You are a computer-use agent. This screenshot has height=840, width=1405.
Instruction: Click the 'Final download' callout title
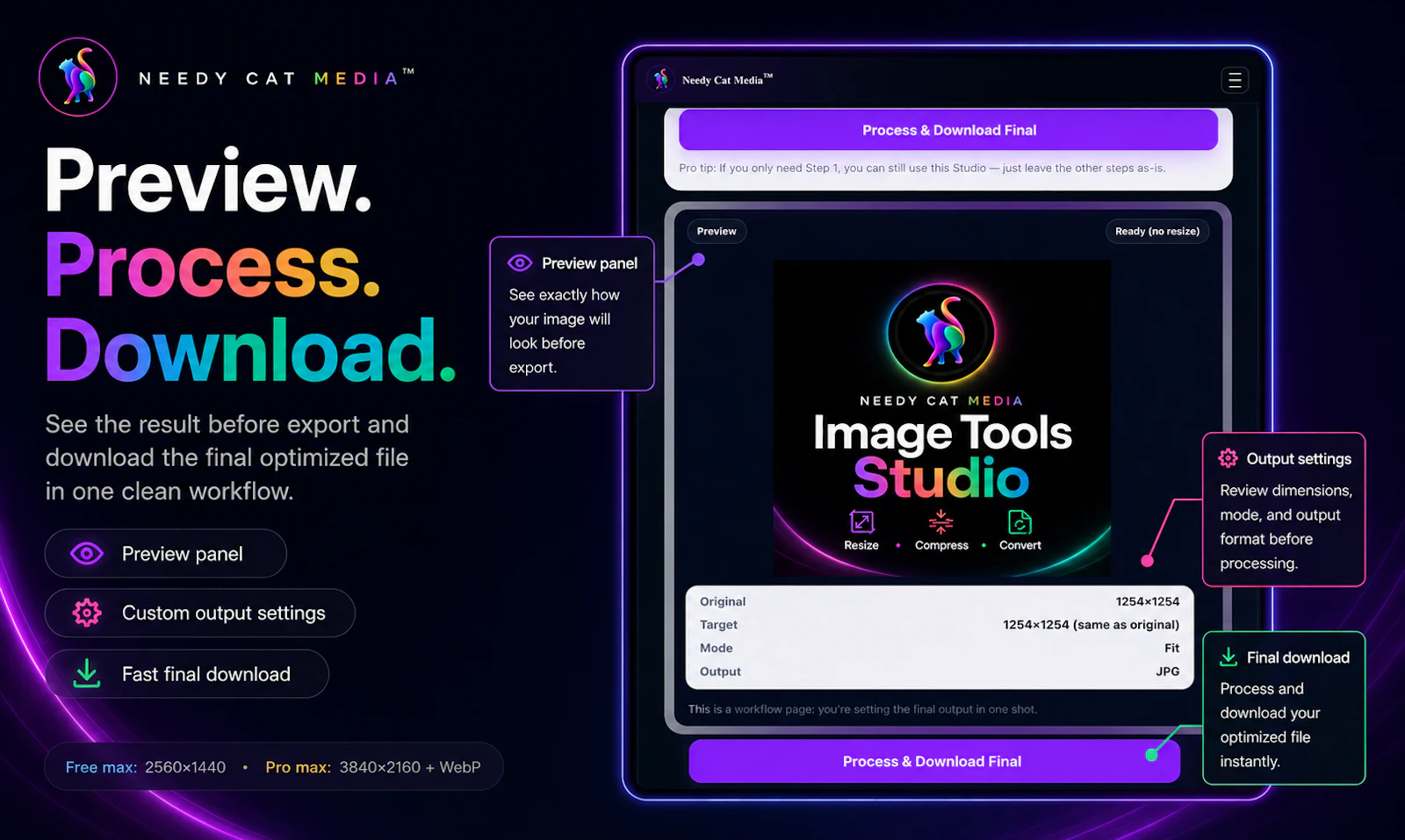(x=1298, y=657)
